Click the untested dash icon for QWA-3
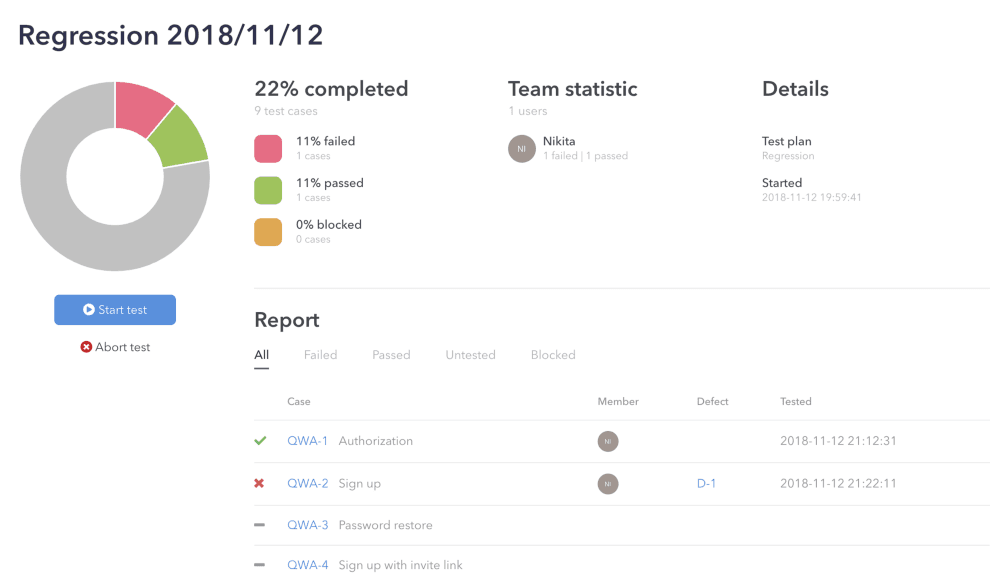This screenshot has width=1000, height=581. click(260, 525)
